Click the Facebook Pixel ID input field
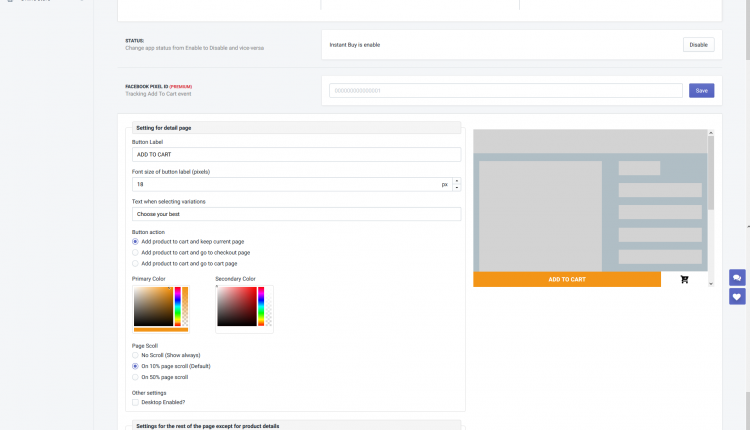Image resolution: width=750 pixels, height=430 pixels. 506,90
